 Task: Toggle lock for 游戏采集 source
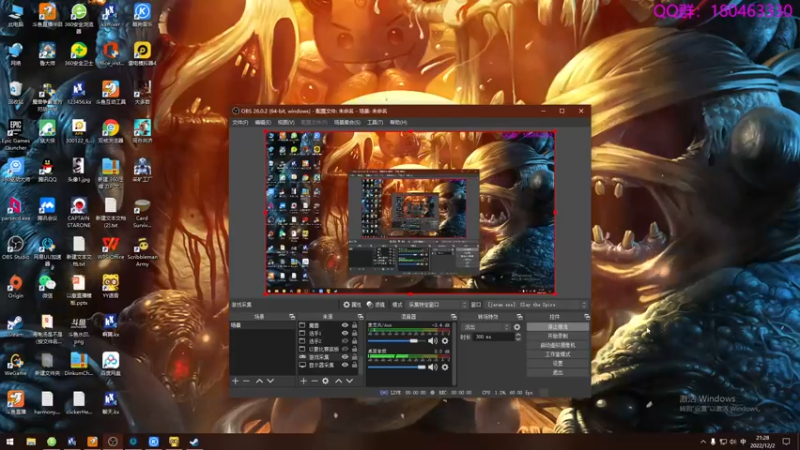pyautogui.click(x=354, y=357)
